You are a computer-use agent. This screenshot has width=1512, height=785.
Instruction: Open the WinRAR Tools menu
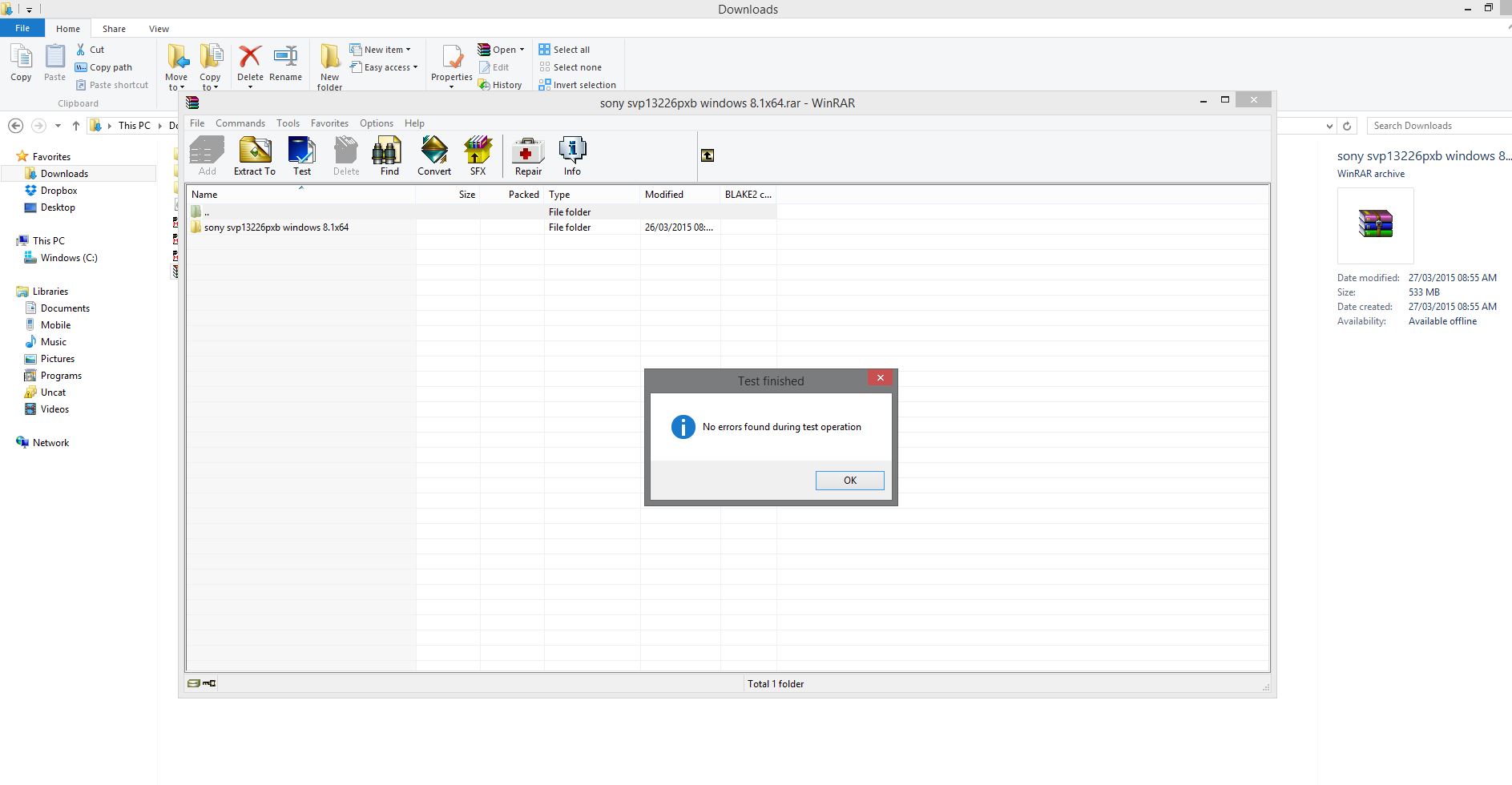click(288, 123)
